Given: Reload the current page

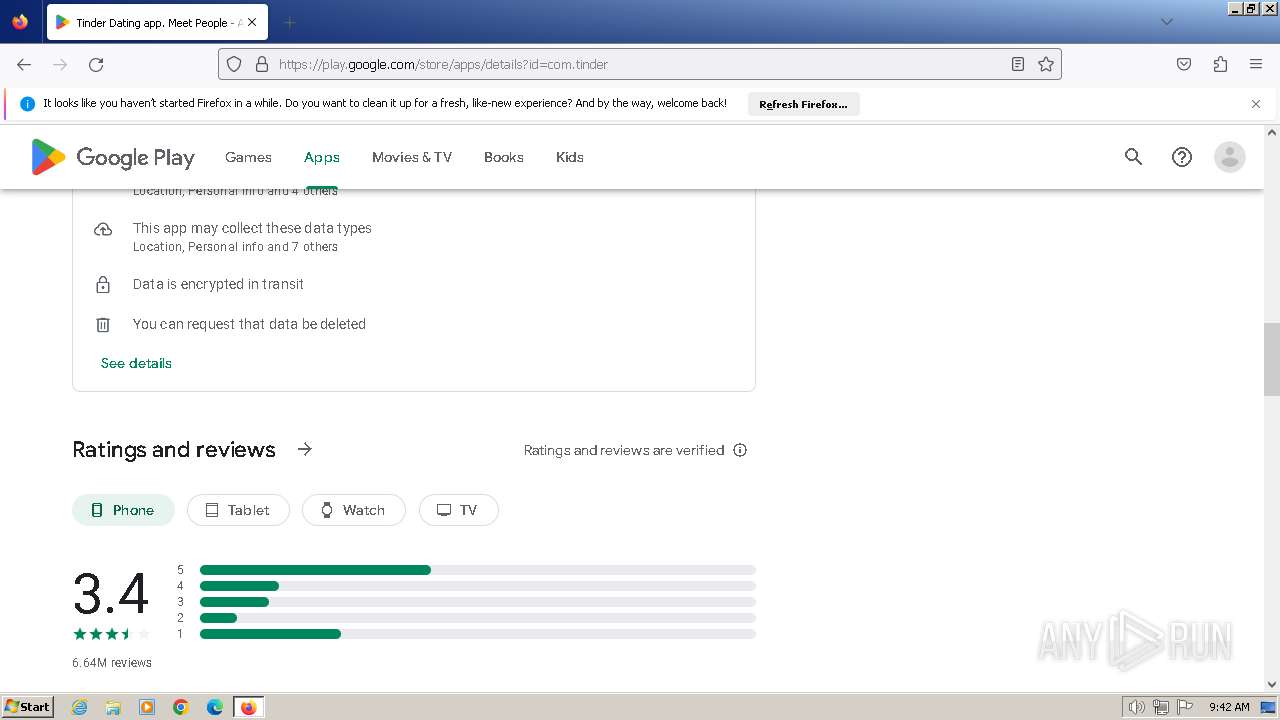Looking at the screenshot, I should pos(96,64).
